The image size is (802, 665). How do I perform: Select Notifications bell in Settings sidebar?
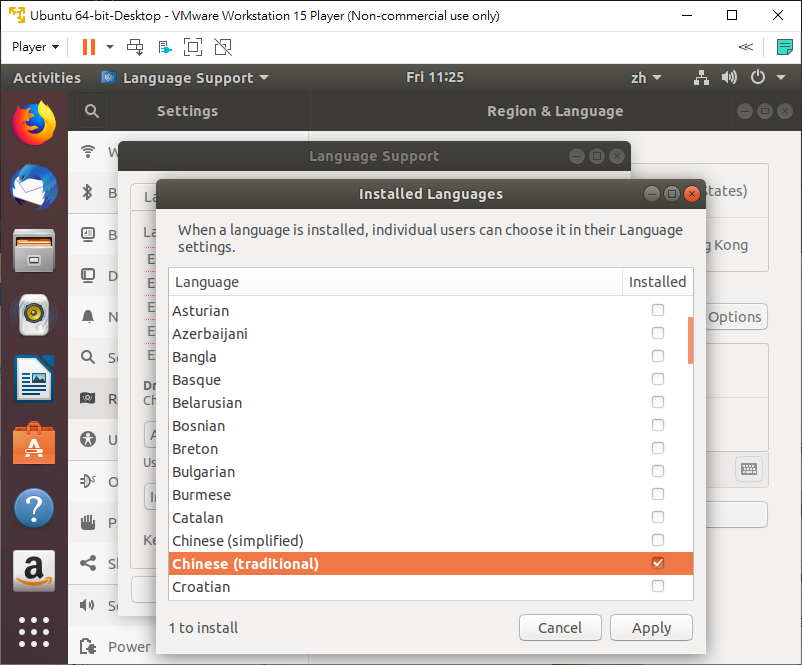[88, 317]
